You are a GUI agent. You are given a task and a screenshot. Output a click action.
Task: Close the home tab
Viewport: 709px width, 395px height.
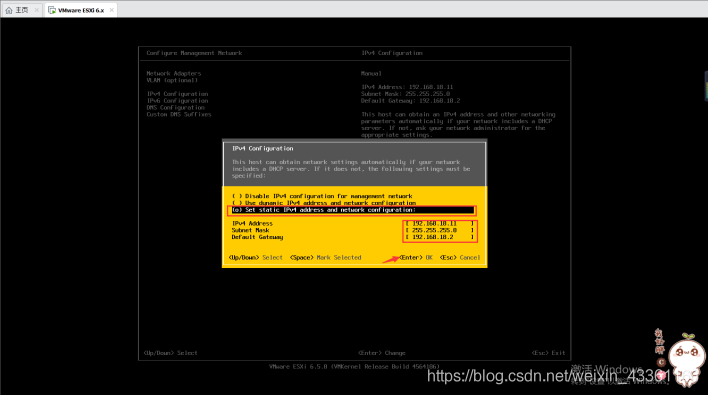click(37, 10)
